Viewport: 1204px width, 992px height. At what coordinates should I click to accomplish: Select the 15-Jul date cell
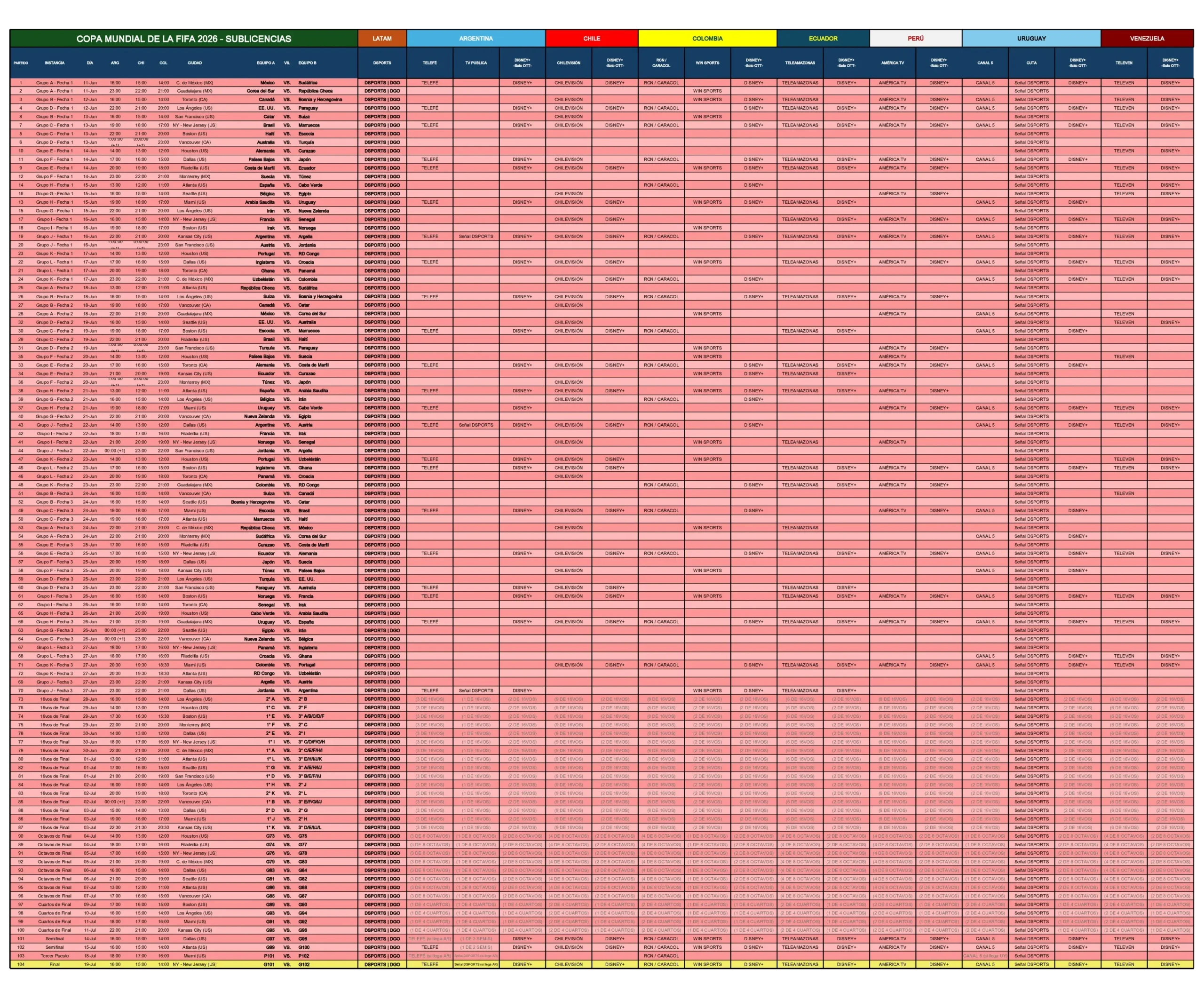click(90, 947)
